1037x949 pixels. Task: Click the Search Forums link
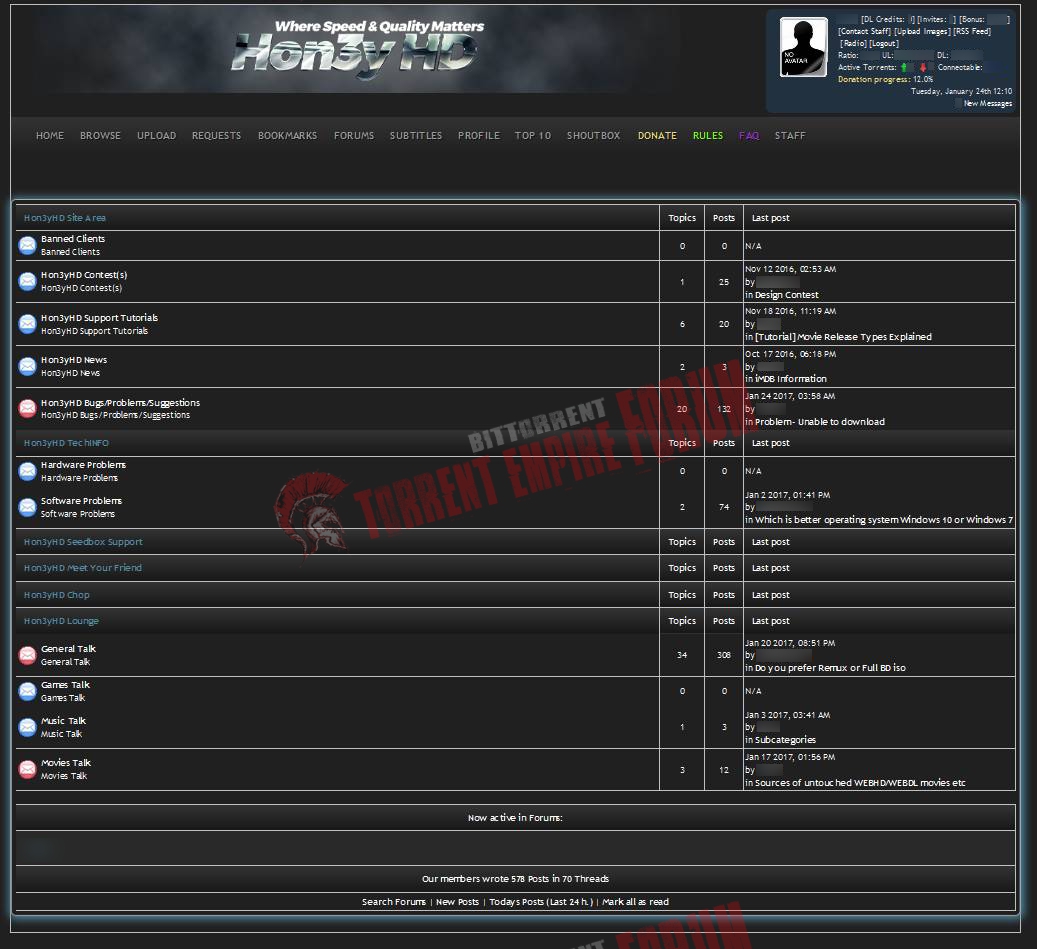pyautogui.click(x=394, y=902)
